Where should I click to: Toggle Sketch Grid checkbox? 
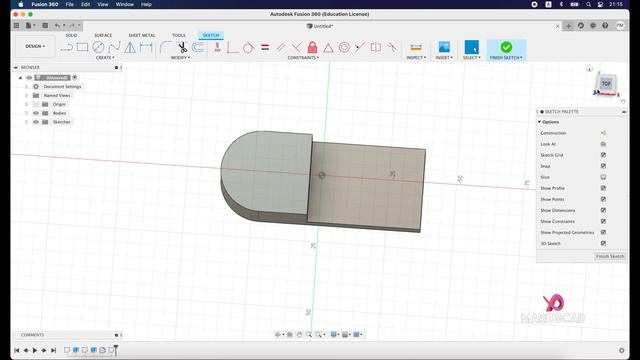[x=603, y=155]
